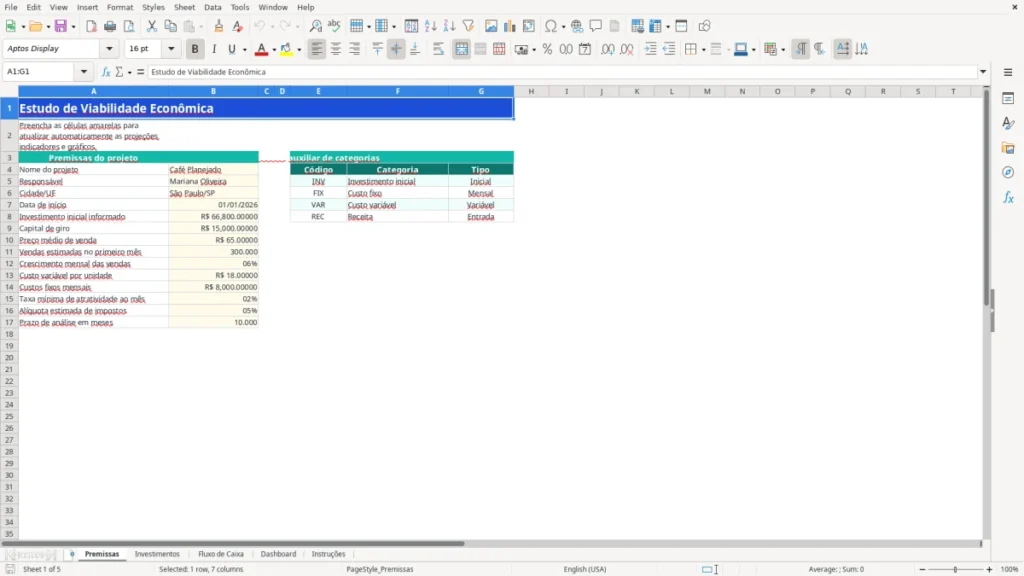The image size is (1024, 576).
Task: Open the Format menu
Action: tap(120, 7)
